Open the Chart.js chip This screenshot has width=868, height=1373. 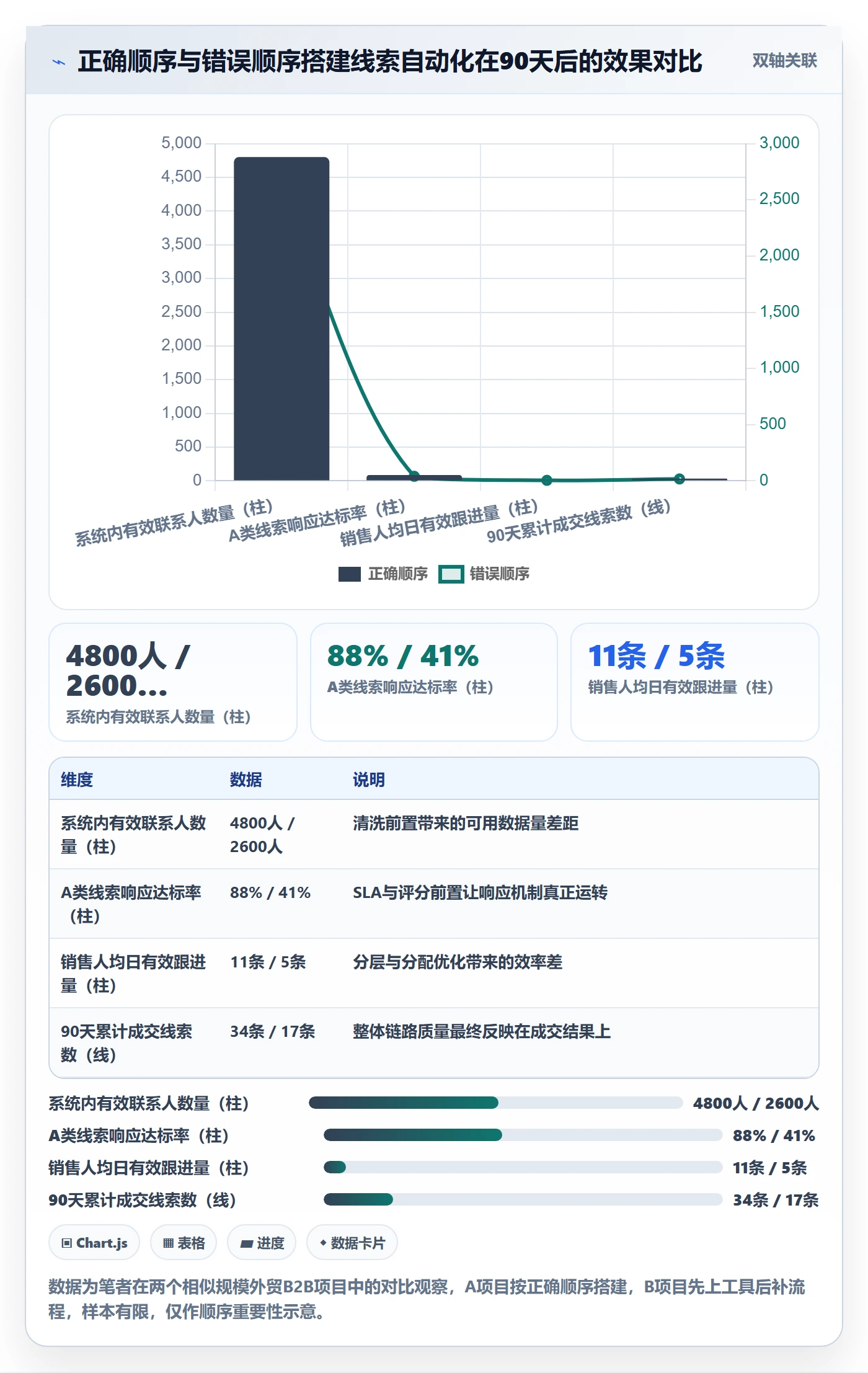pos(94,1243)
